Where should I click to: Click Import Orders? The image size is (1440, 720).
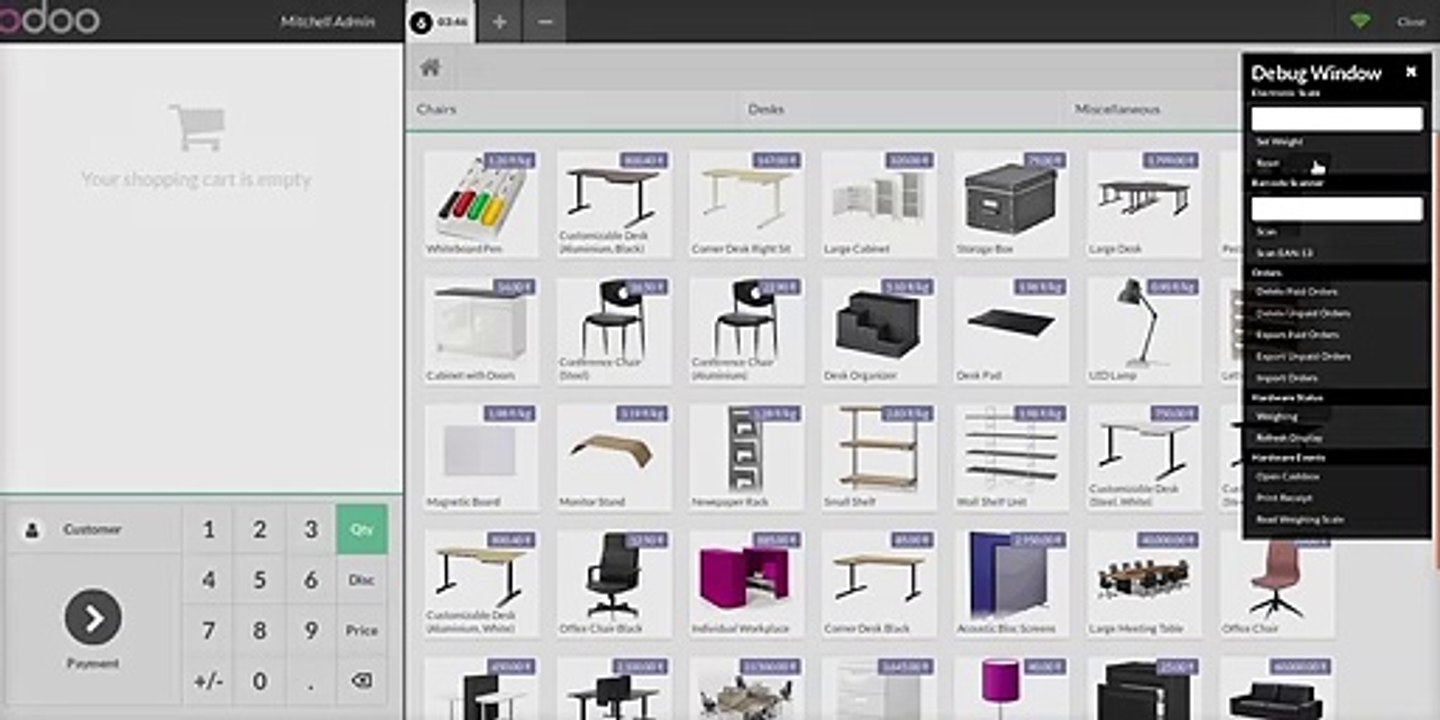(1287, 378)
